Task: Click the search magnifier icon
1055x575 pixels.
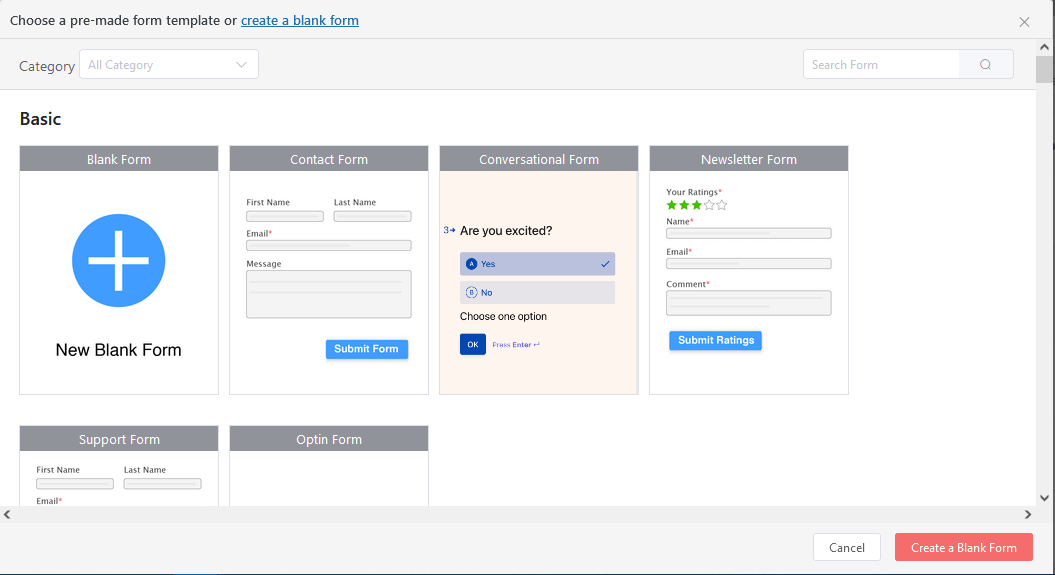Action: (x=985, y=65)
